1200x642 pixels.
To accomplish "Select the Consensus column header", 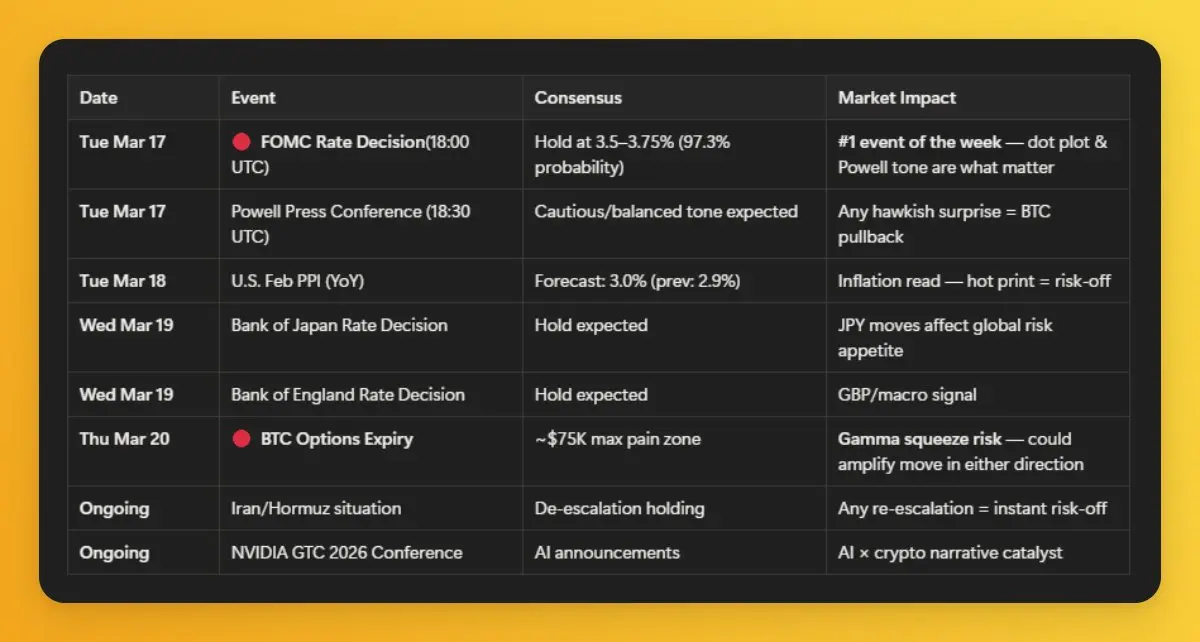I will point(578,98).
